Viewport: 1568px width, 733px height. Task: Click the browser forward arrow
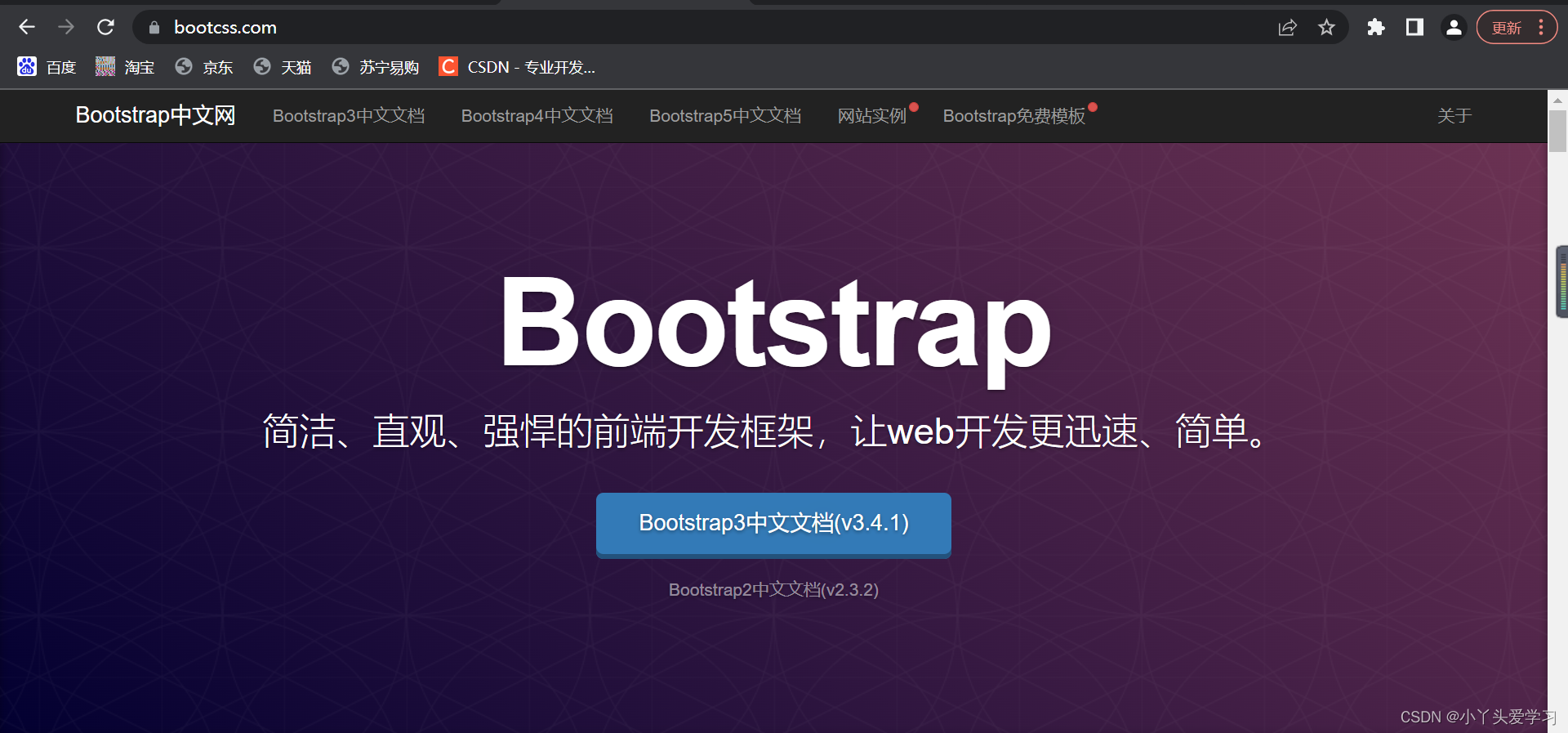click(66, 27)
